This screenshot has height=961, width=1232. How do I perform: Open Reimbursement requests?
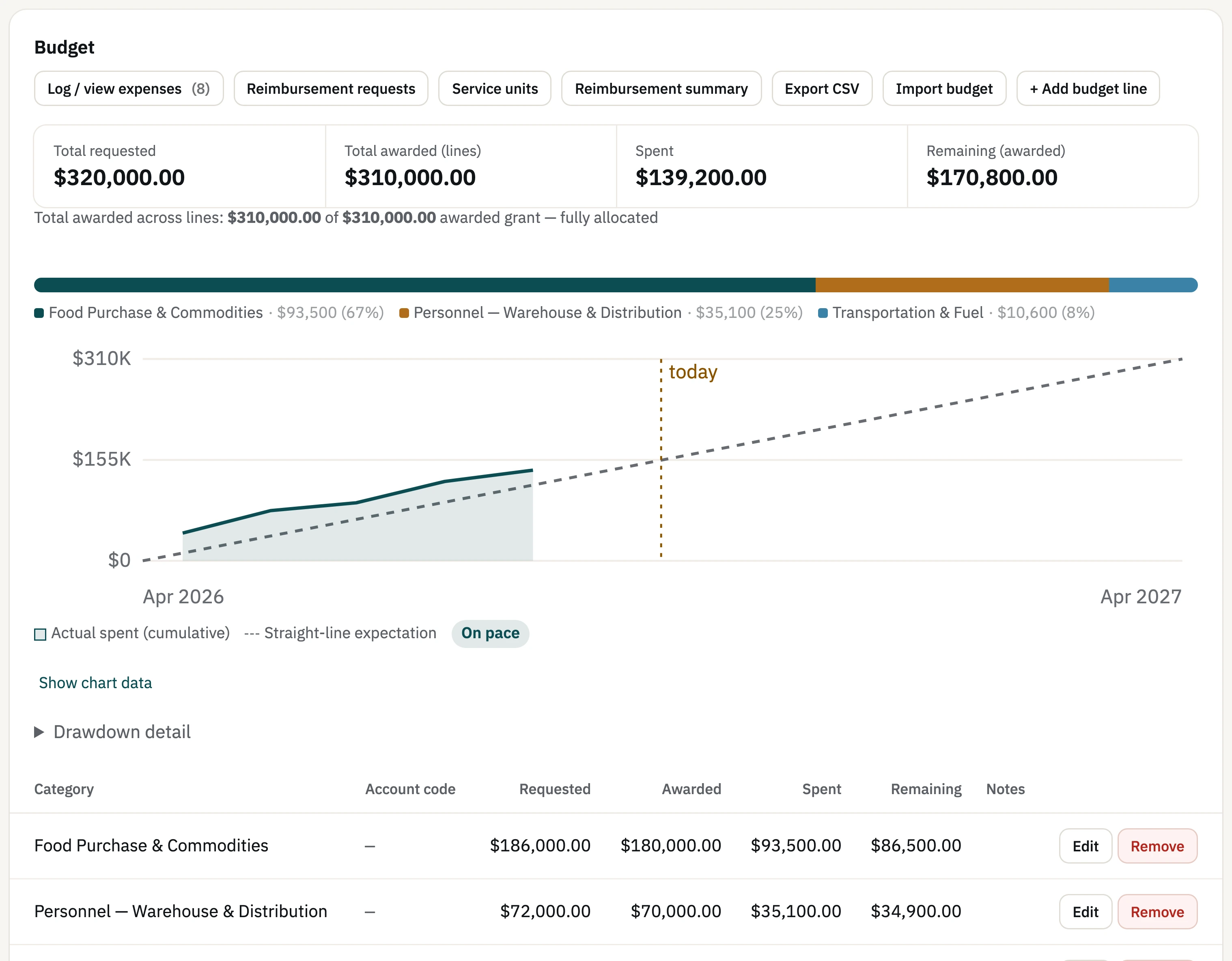[331, 89]
